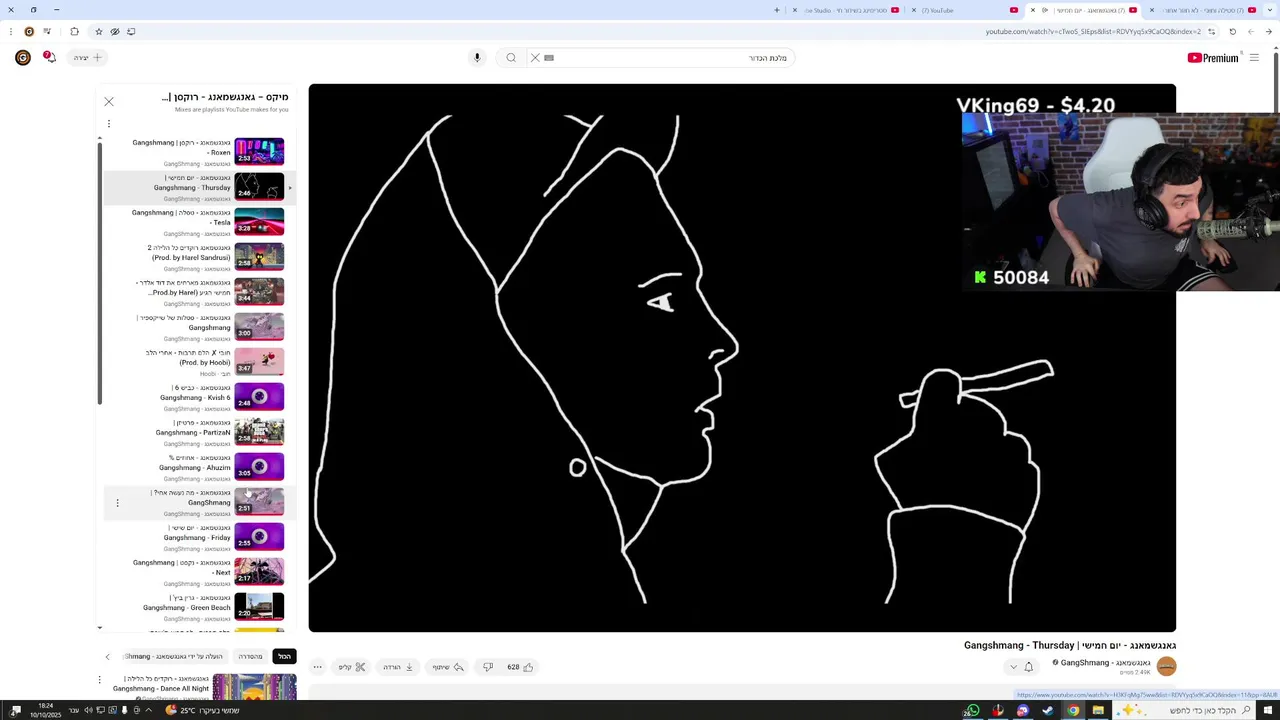This screenshot has height=720, width=1280.
Task: Show more filter chips arrow
Action: pyautogui.click(x=108, y=656)
